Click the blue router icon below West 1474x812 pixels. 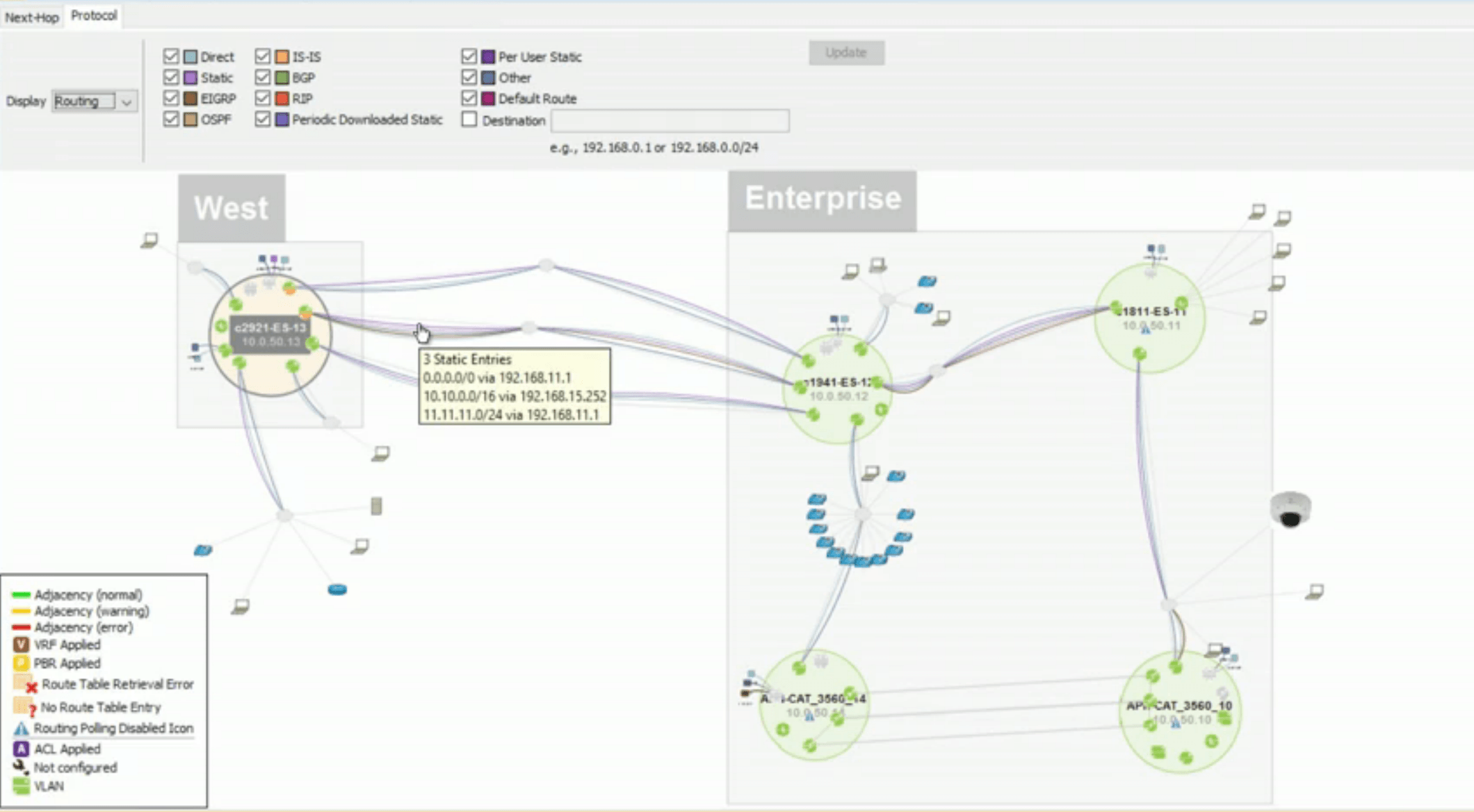click(337, 590)
